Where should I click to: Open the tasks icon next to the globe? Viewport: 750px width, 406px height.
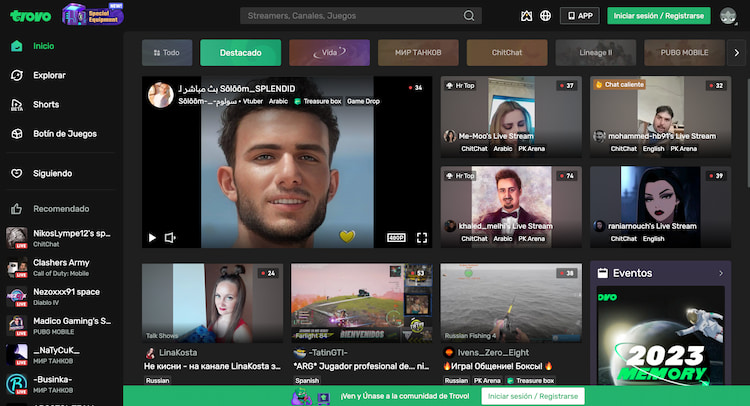coord(526,16)
